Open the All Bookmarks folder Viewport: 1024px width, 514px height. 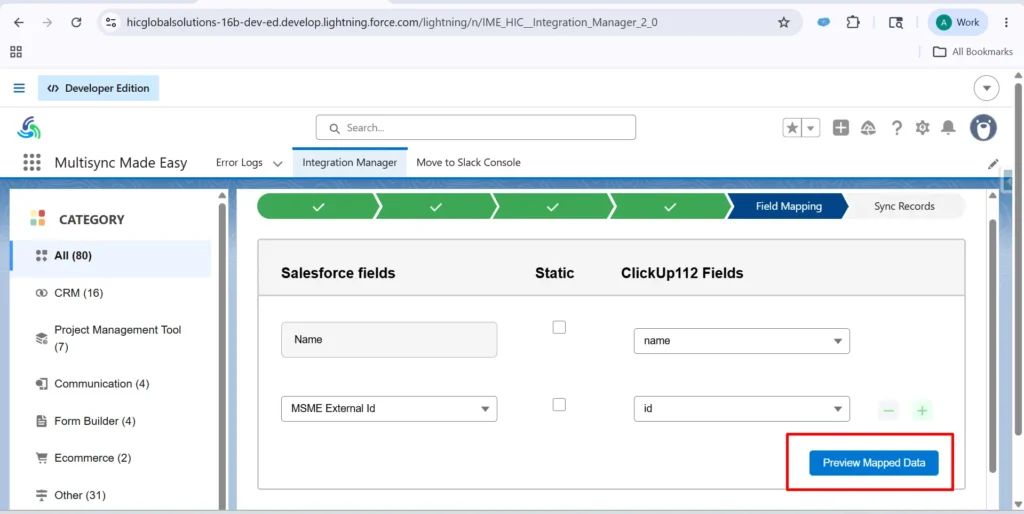tap(973, 52)
